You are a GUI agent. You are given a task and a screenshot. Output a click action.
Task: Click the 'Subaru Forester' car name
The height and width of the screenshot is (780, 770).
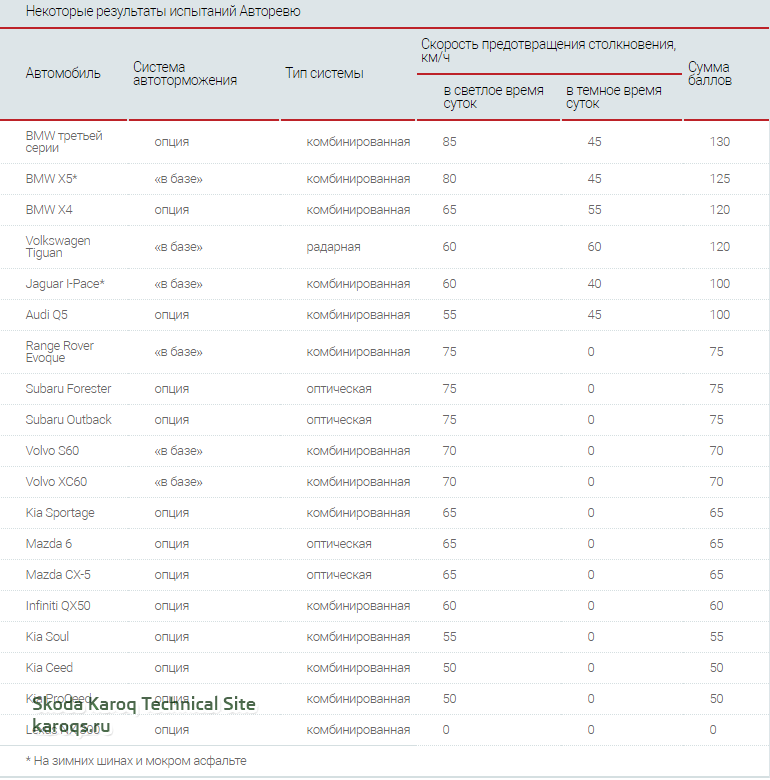click(68, 389)
